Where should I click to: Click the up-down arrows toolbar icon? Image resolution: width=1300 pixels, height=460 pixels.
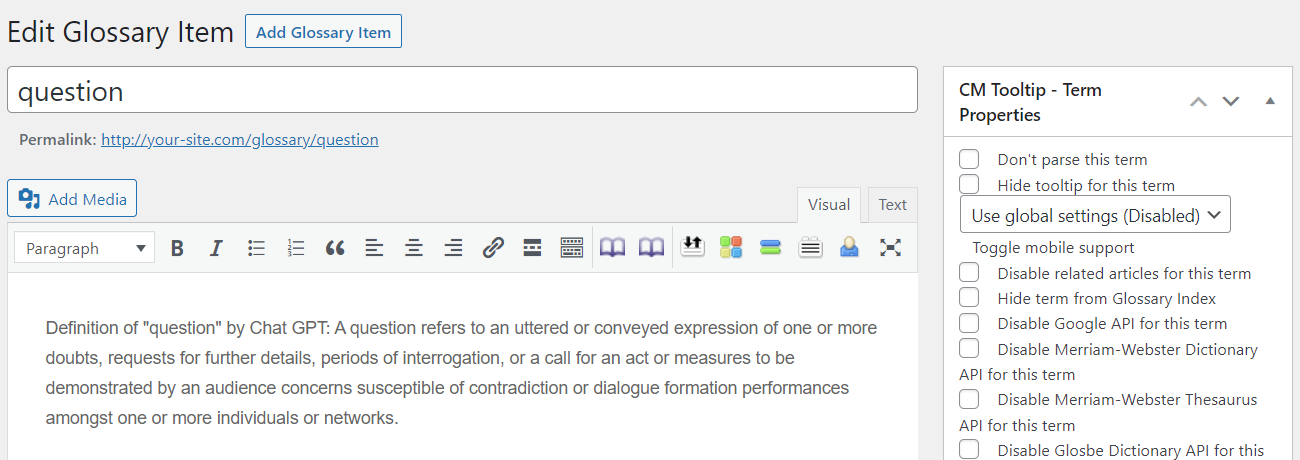pos(692,246)
